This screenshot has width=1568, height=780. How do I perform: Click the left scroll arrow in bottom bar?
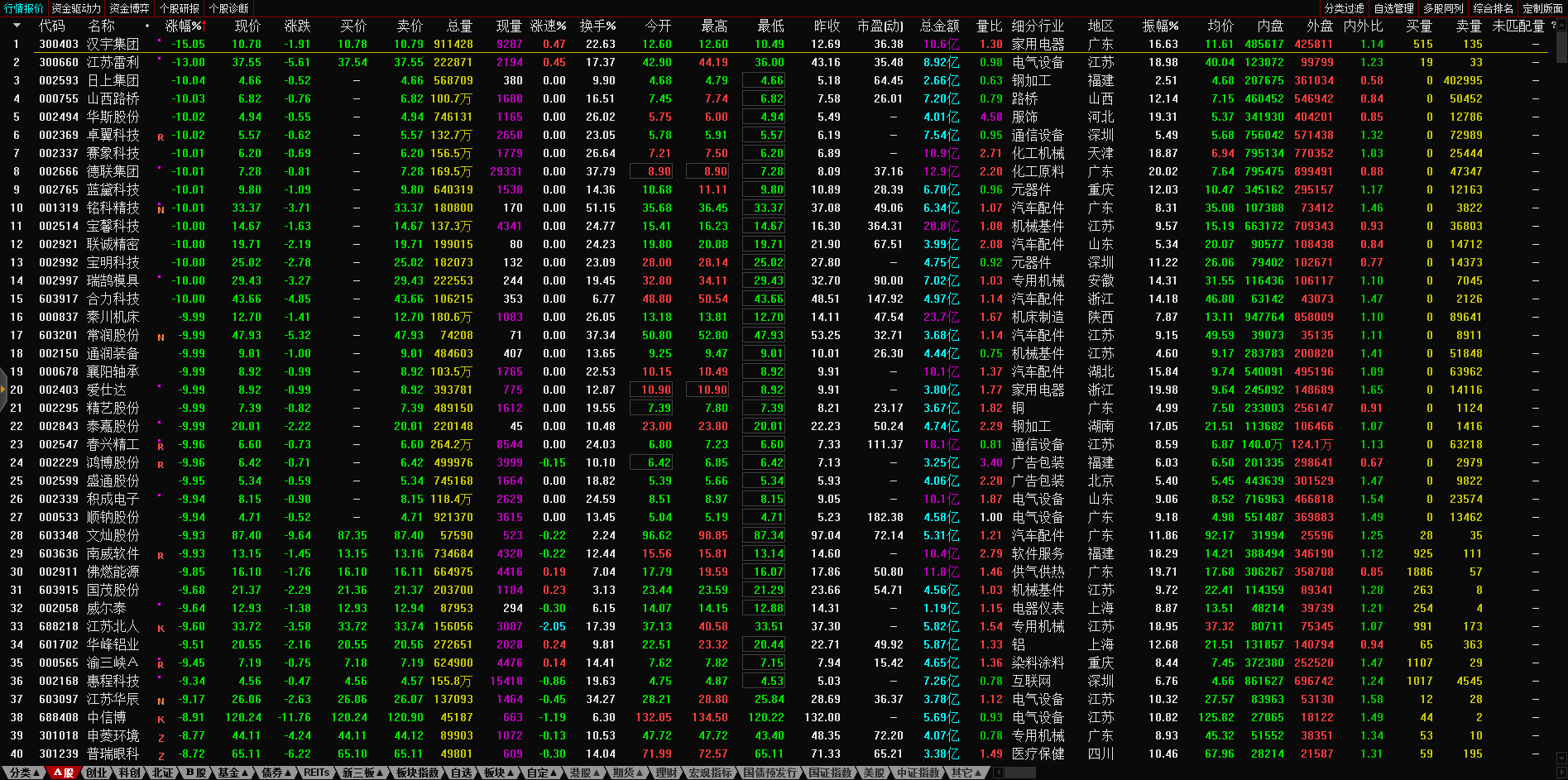pos(998,773)
